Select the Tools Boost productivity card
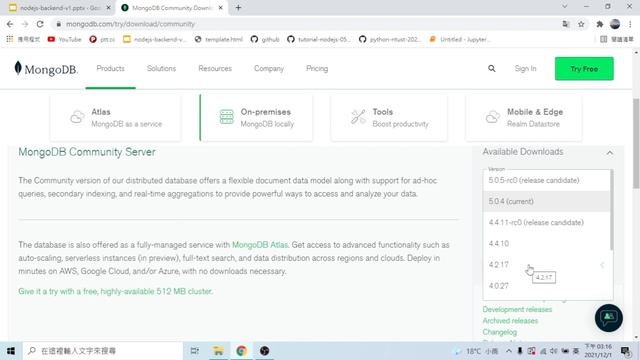 point(389,118)
